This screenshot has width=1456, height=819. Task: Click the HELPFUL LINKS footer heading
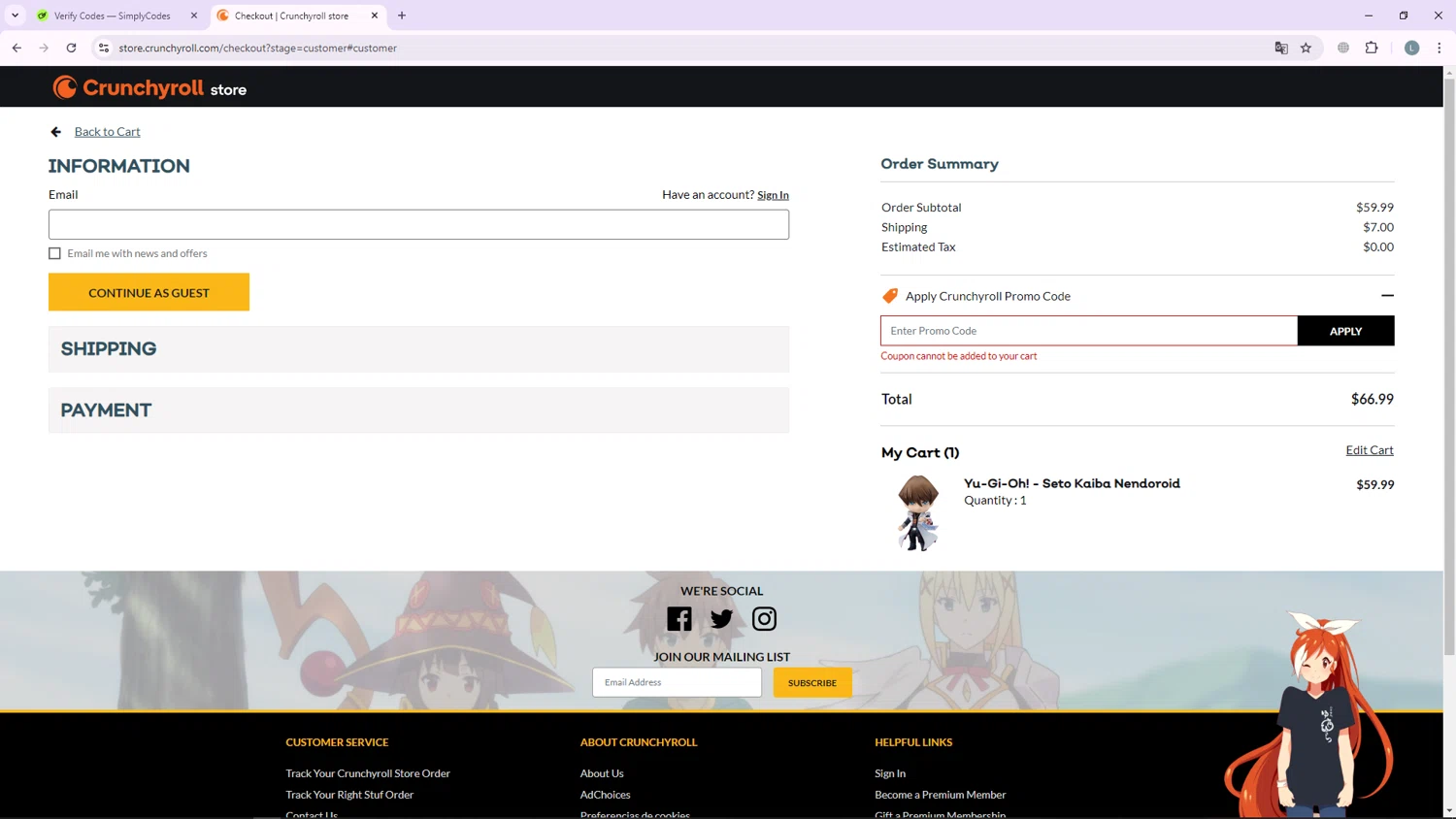[x=913, y=742]
